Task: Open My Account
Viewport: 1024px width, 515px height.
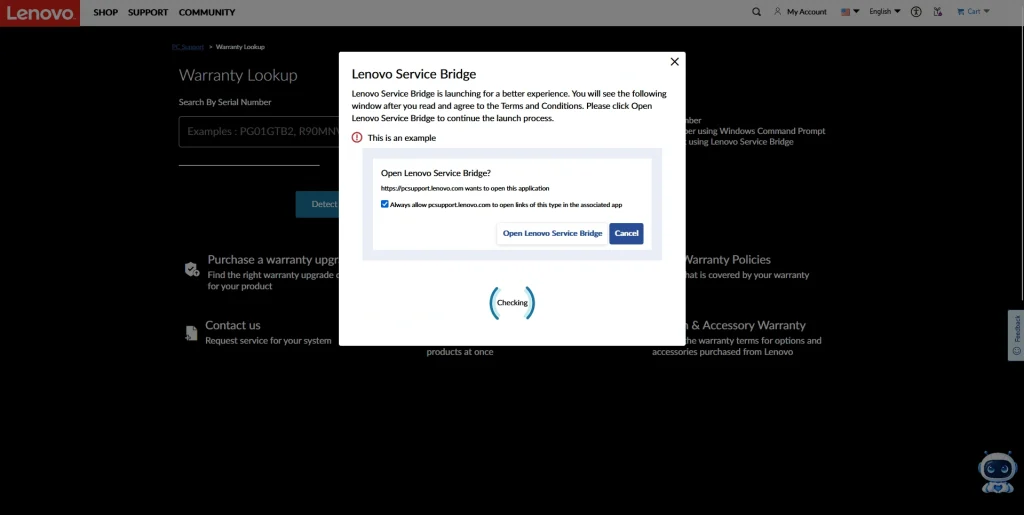Action: [800, 12]
